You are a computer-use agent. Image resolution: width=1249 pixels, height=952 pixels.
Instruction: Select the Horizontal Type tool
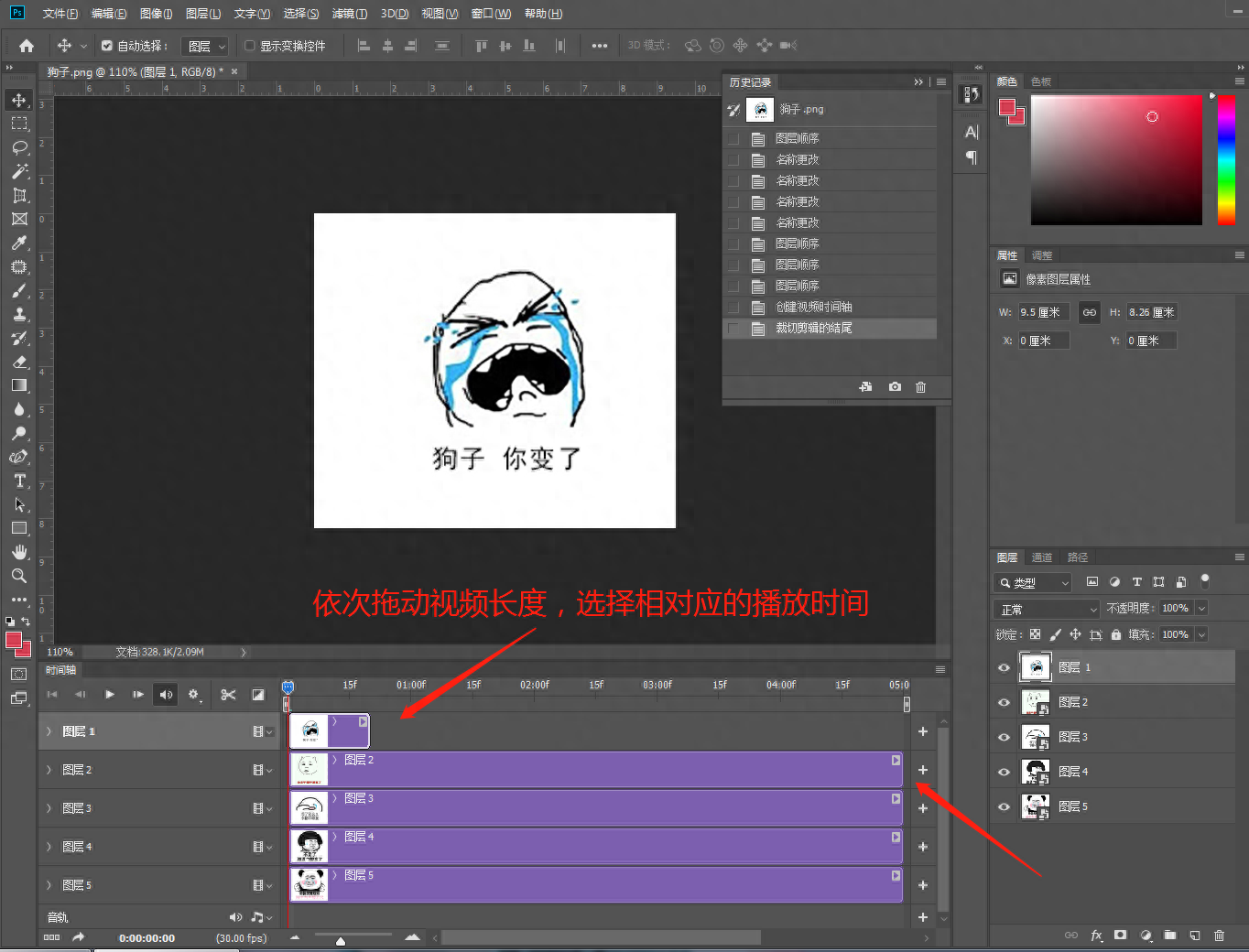pos(19,481)
